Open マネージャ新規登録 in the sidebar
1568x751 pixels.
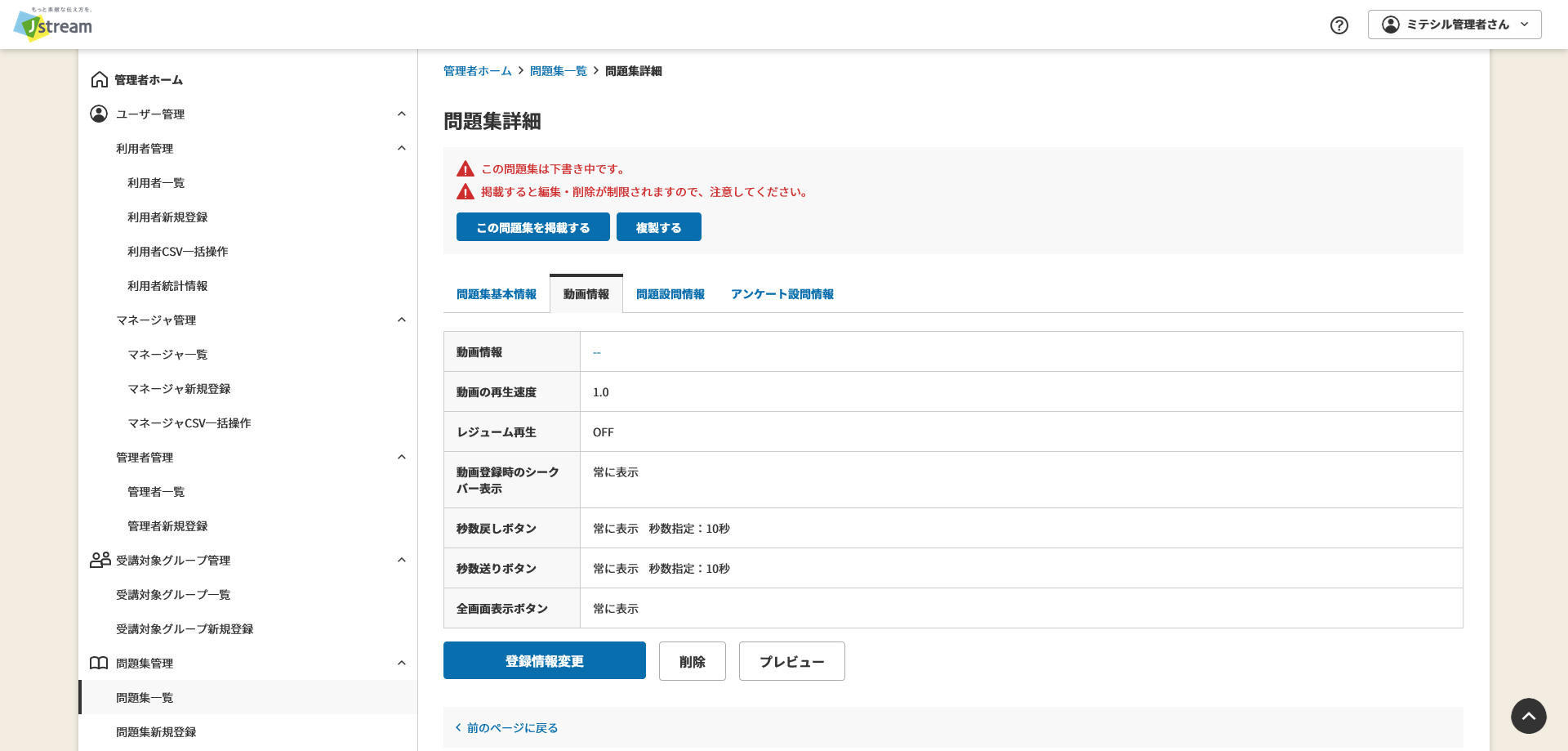click(x=179, y=389)
